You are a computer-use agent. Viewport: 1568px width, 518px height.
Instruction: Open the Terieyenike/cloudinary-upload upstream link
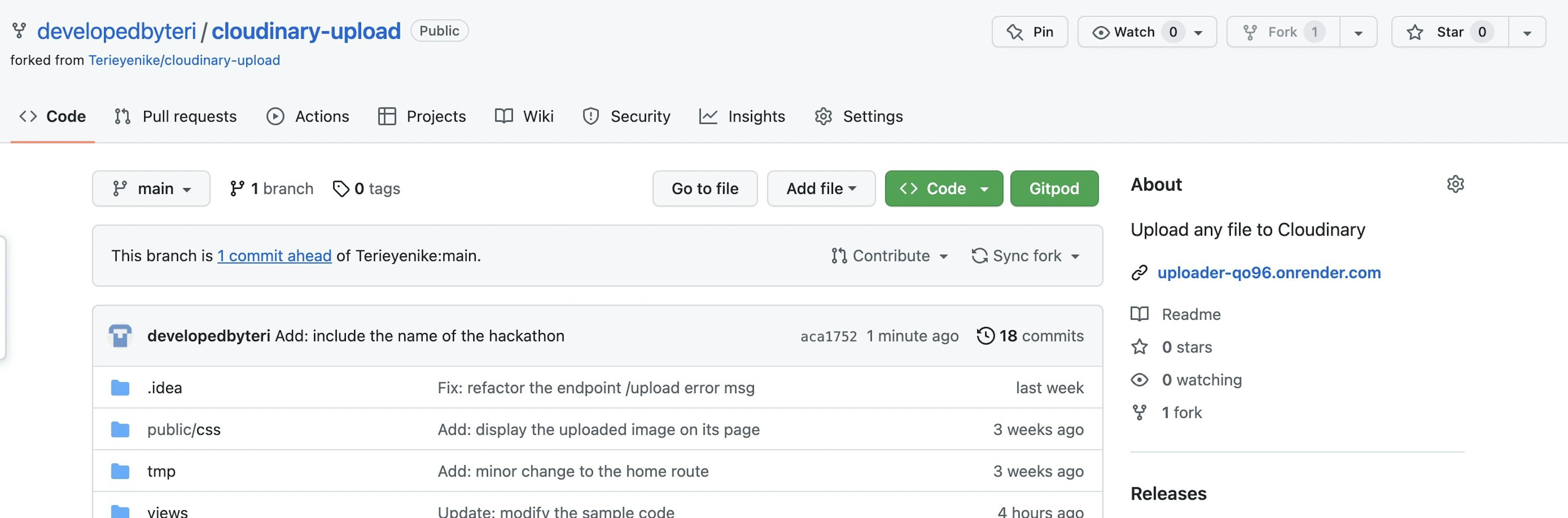pyautogui.click(x=184, y=60)
